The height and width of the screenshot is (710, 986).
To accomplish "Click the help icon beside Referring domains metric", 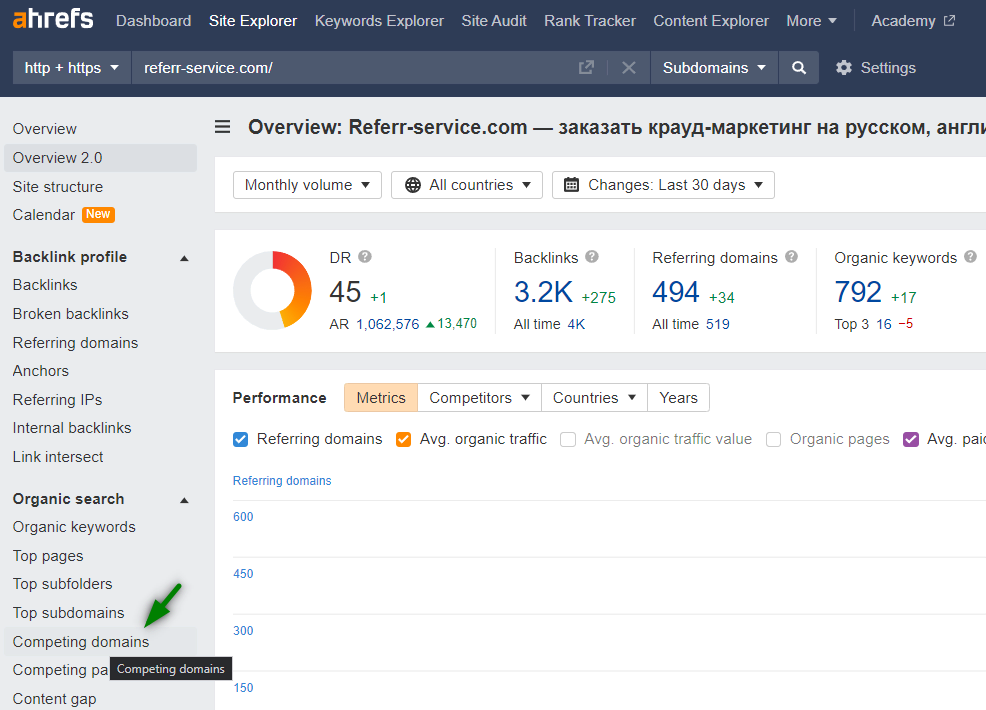I will click(792, 257).
